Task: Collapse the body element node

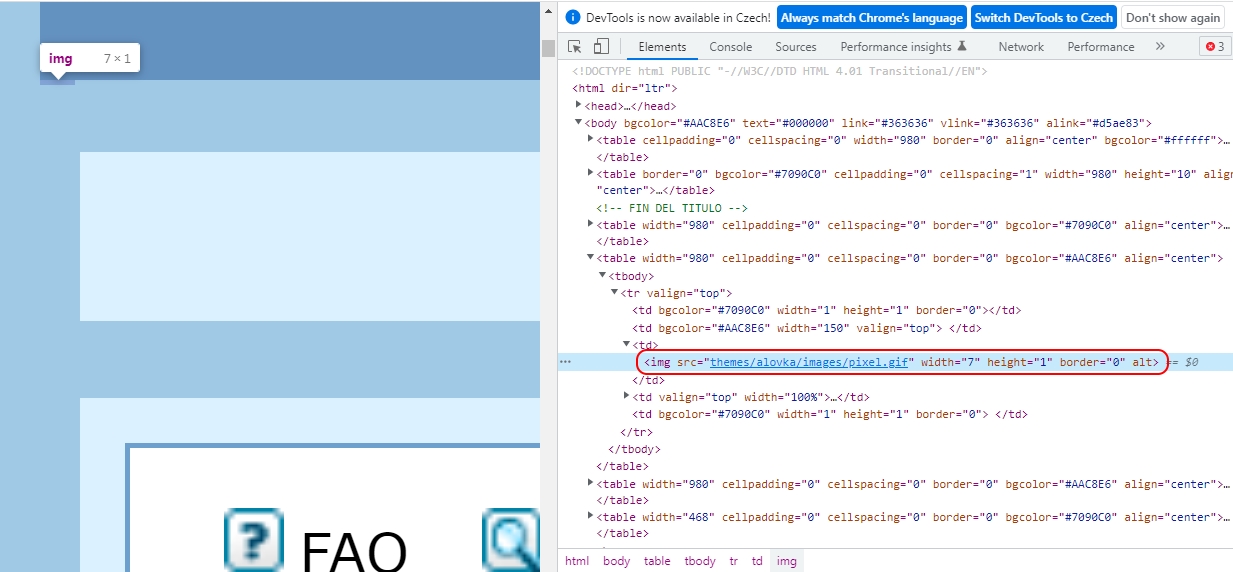Action: [579, 122]
